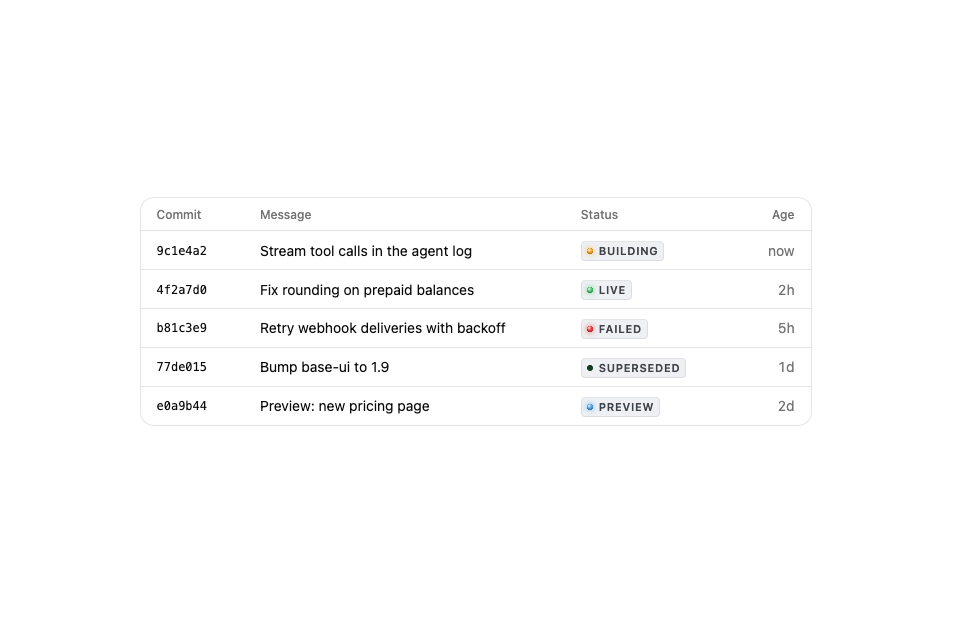Image resolution: width=975 pixels, height=620 pixels.
Task: Click the blue dot in PREVIEW badge
Action: coord(590,407)
